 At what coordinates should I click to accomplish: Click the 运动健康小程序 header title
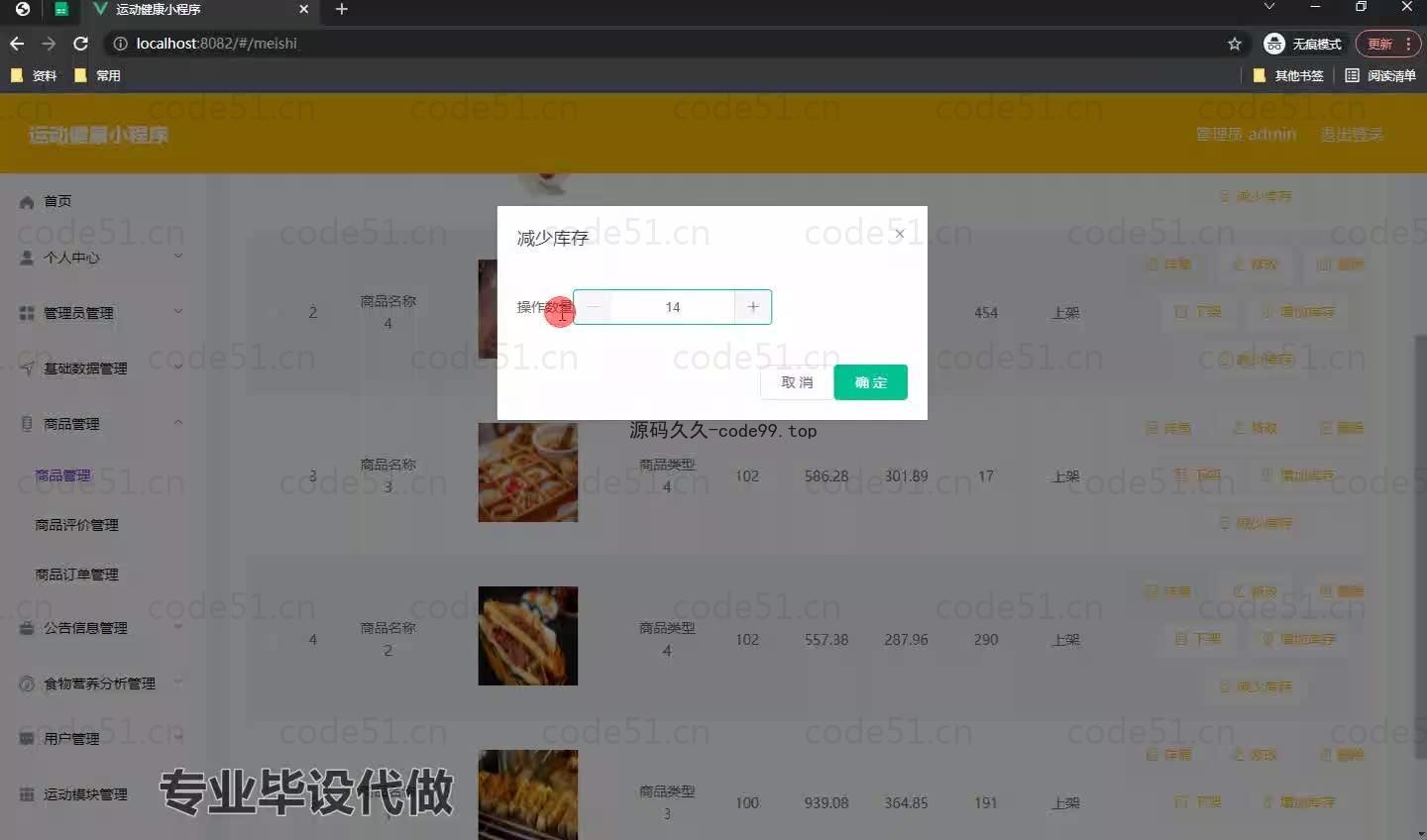pos(98,135)
